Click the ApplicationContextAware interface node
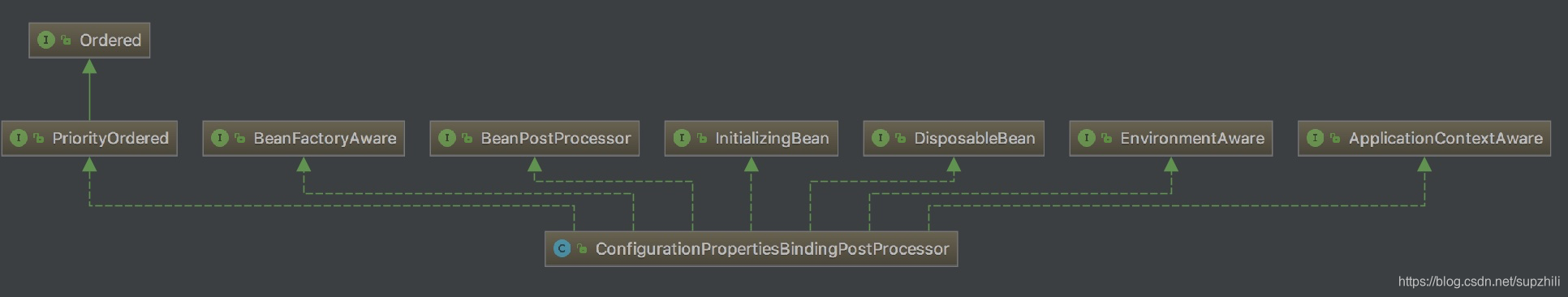 (x=1424, y=138)
